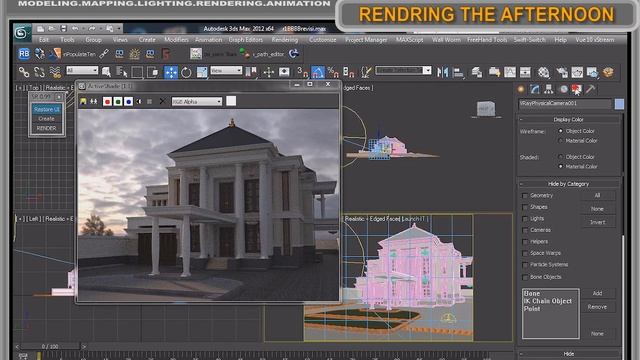Clear the ActiveShade image with X icon
Screen dimensions: 640x360
click(x=162, y=101)
